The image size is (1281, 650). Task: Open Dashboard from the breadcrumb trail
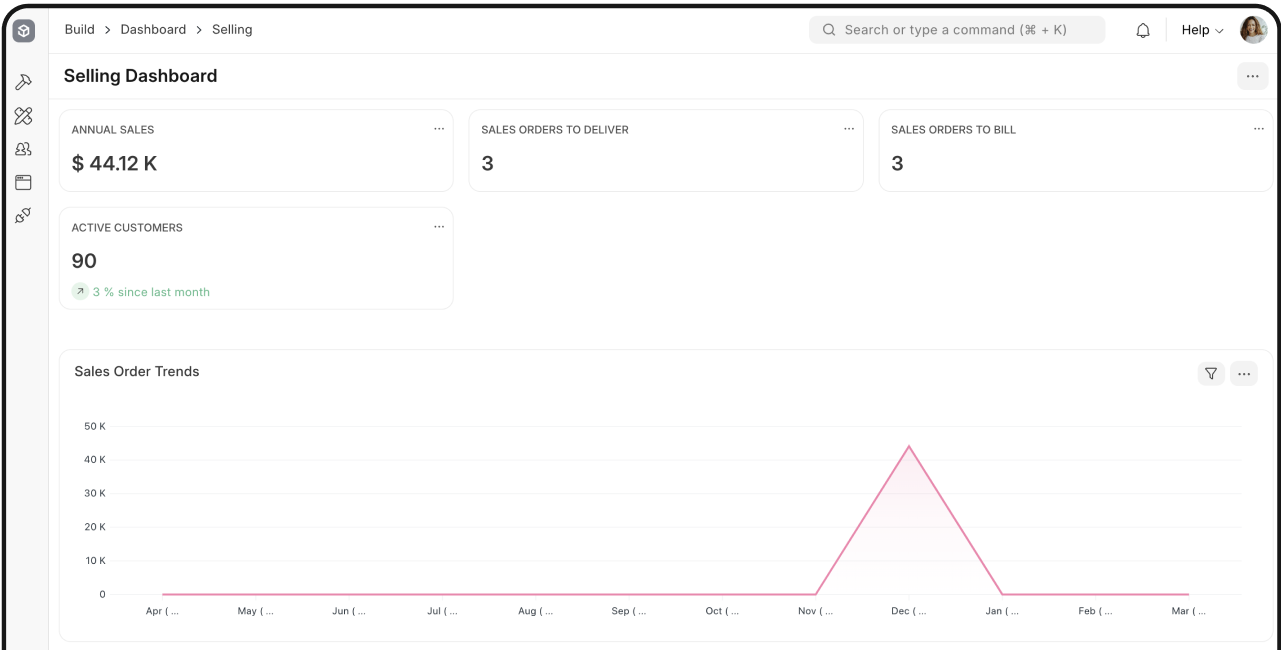[153, 29]
